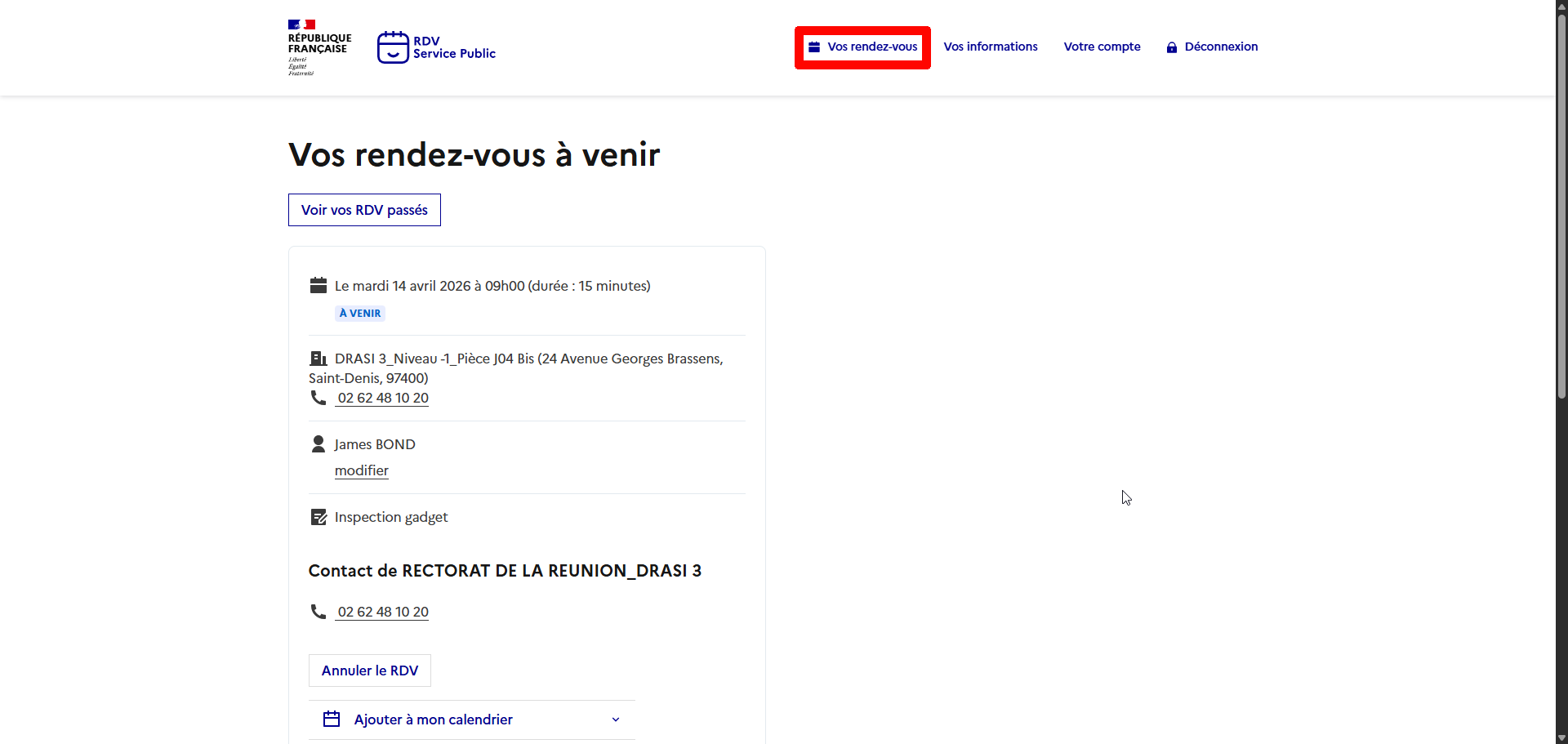The height and width of the screenshot is (744, 1568).
Task: Click the calendar icon beside appointment date
Action: coord(318,285)
